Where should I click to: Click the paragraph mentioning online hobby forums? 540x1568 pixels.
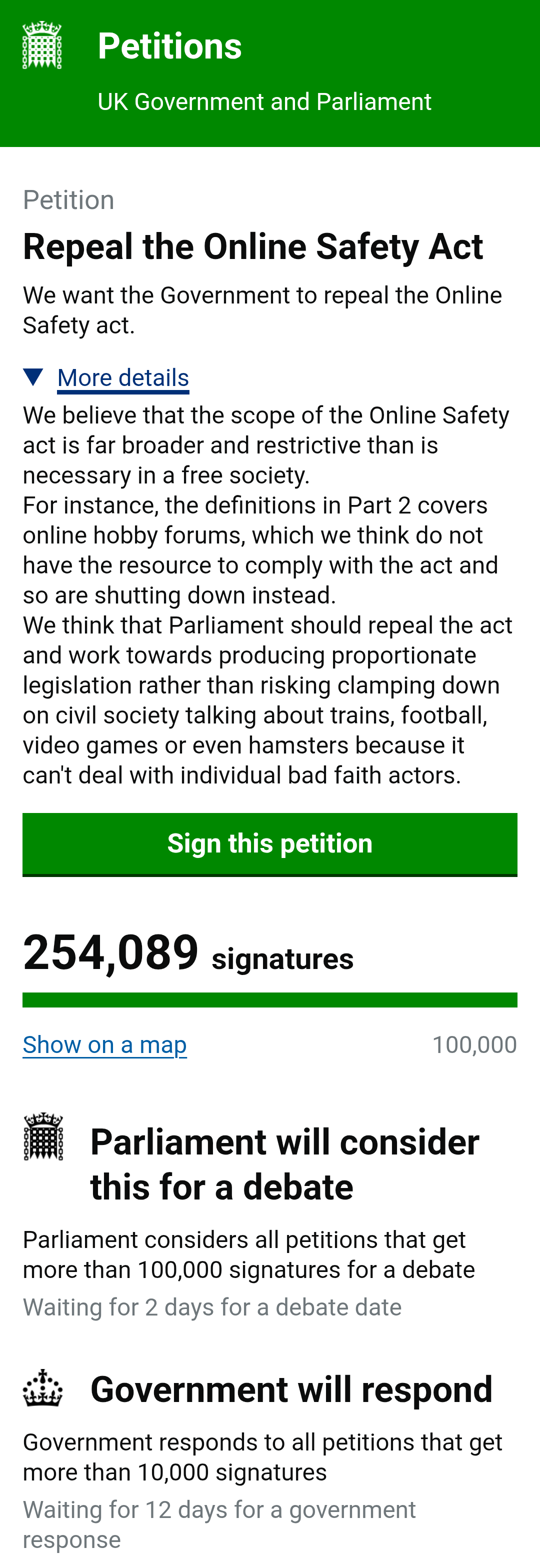(260, 549)
